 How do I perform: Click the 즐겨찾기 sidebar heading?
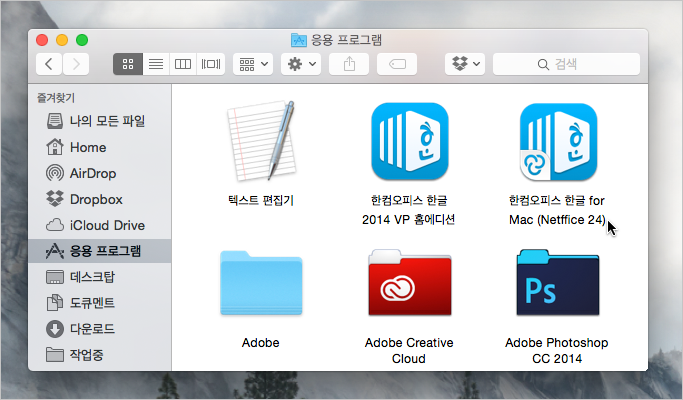coord(56,98)
